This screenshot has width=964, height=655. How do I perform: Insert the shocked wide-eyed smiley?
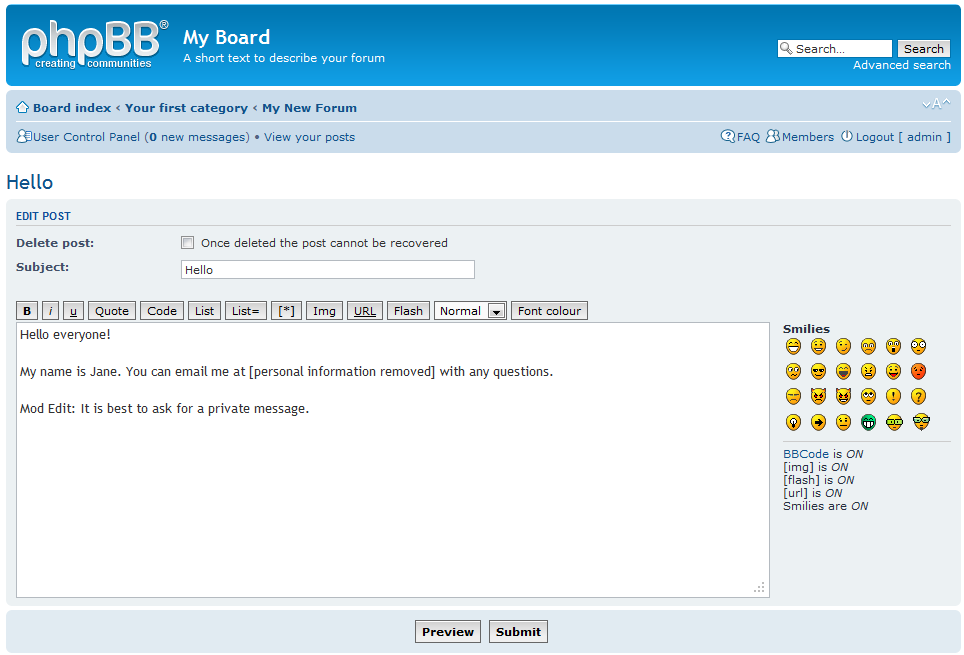[x=919, y=346]
